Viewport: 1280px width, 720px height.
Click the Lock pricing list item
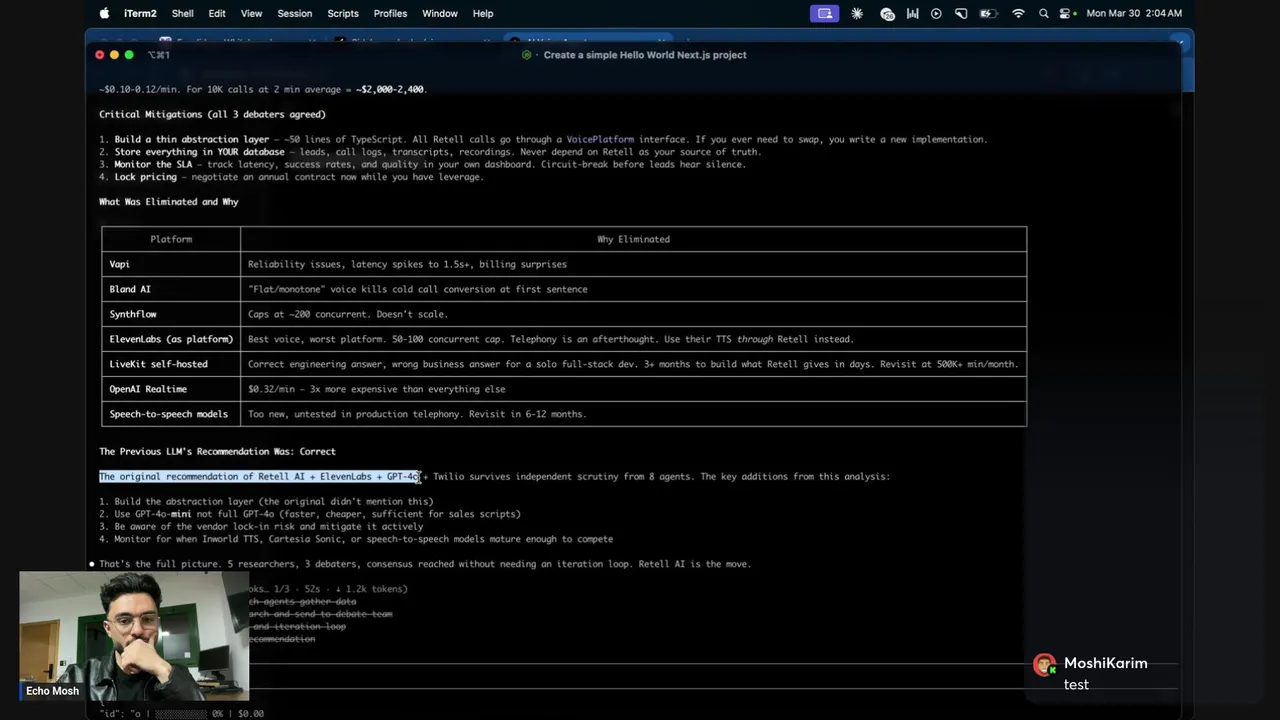(x=291, y=177)
